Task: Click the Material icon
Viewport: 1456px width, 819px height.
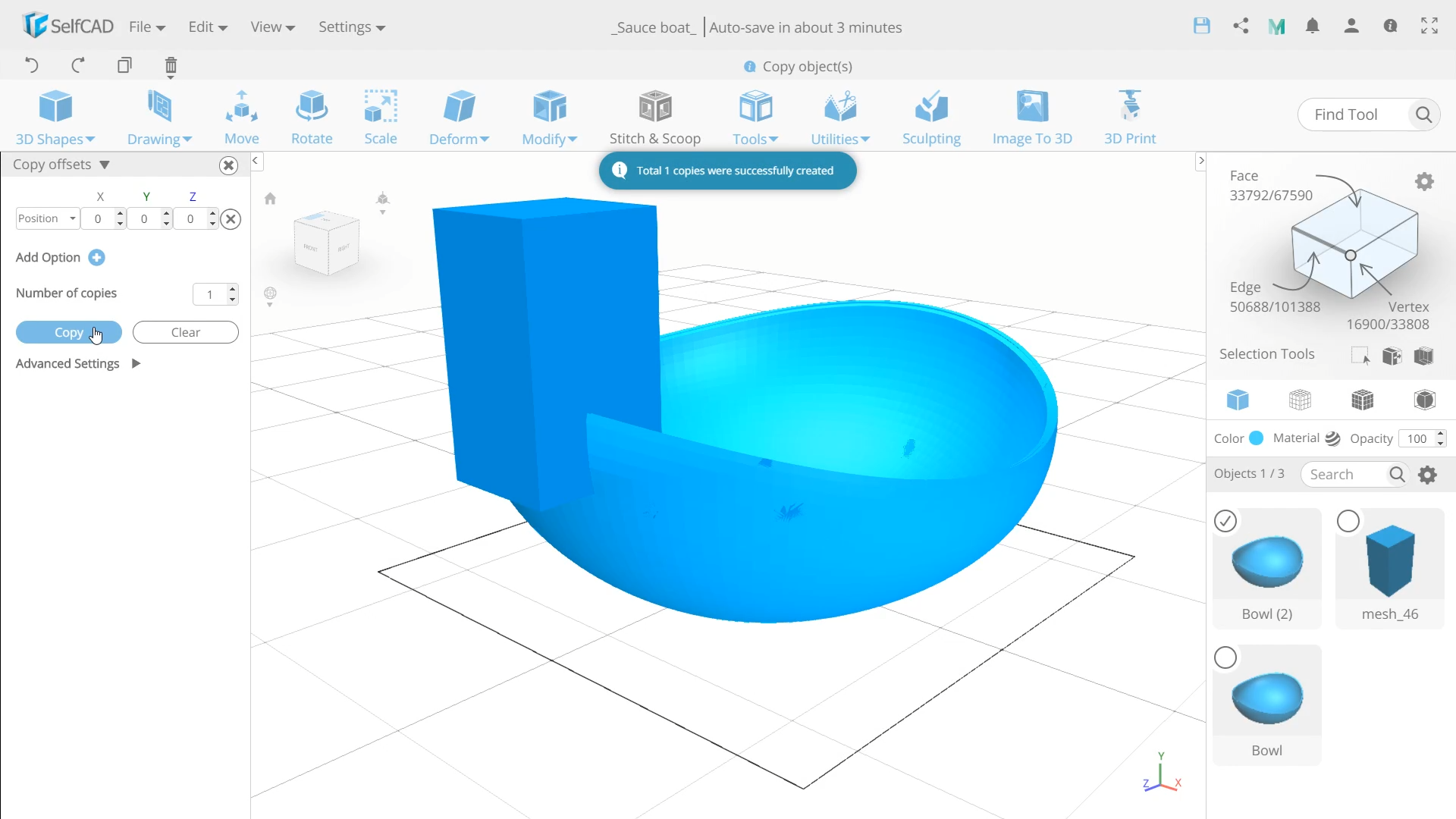Action: (1332, 438)
